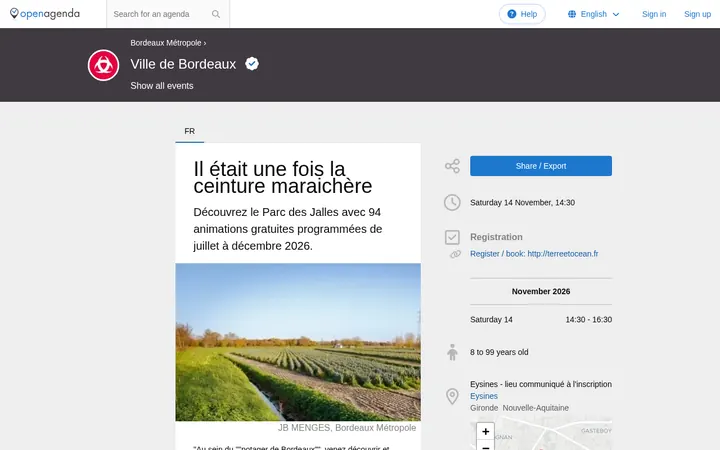Click the search magnifier icon
Viewport: 720px width, 450px height.
(x=216, y=14)
